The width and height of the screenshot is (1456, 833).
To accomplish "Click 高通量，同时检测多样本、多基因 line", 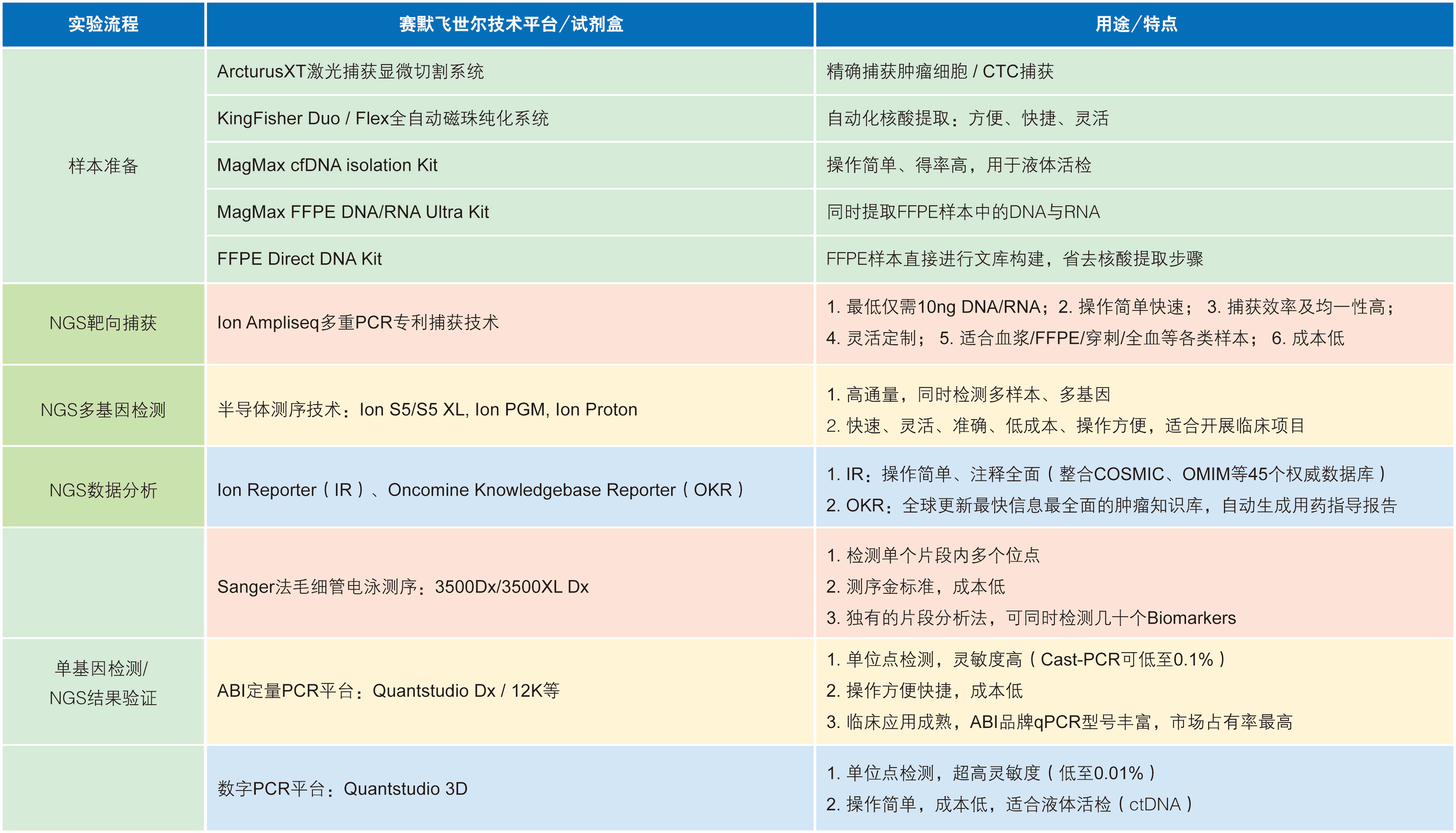I will pos(968,395).
